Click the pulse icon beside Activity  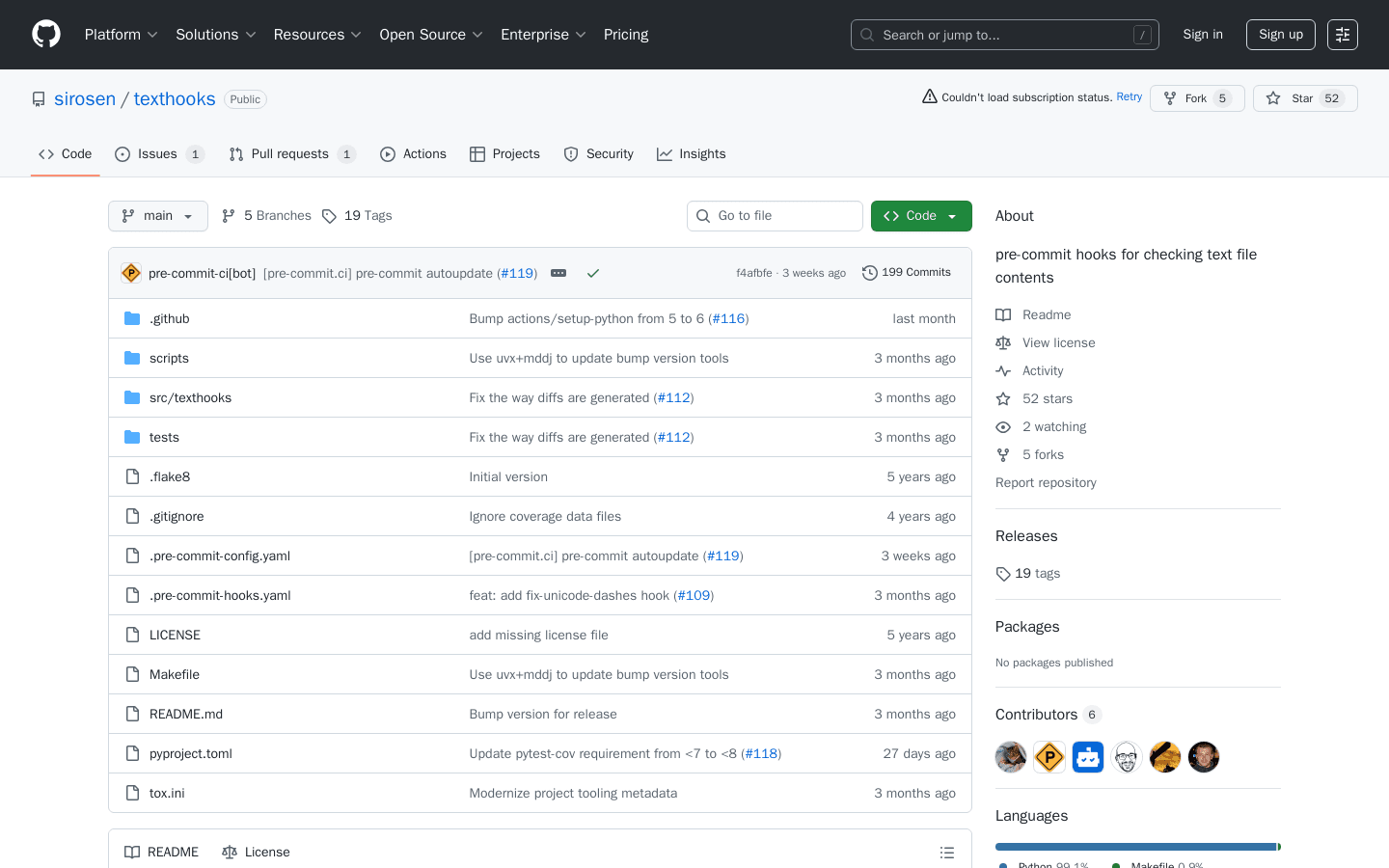(1003, 370)
